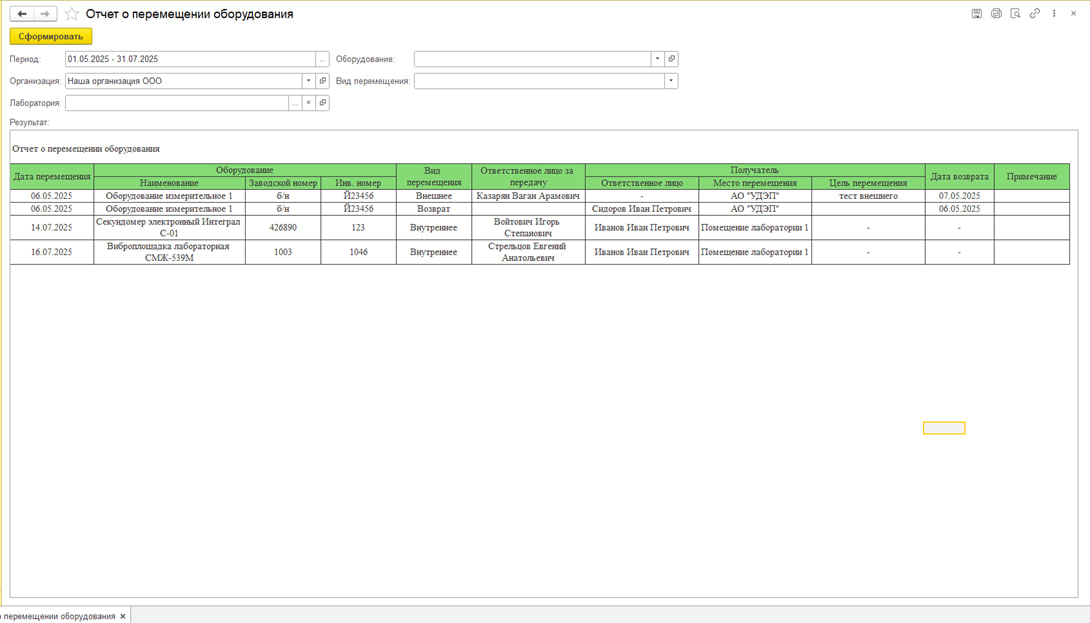Select the Оборудование group header
Screen dimensions: 1090x623
click(x=245, y=170)
